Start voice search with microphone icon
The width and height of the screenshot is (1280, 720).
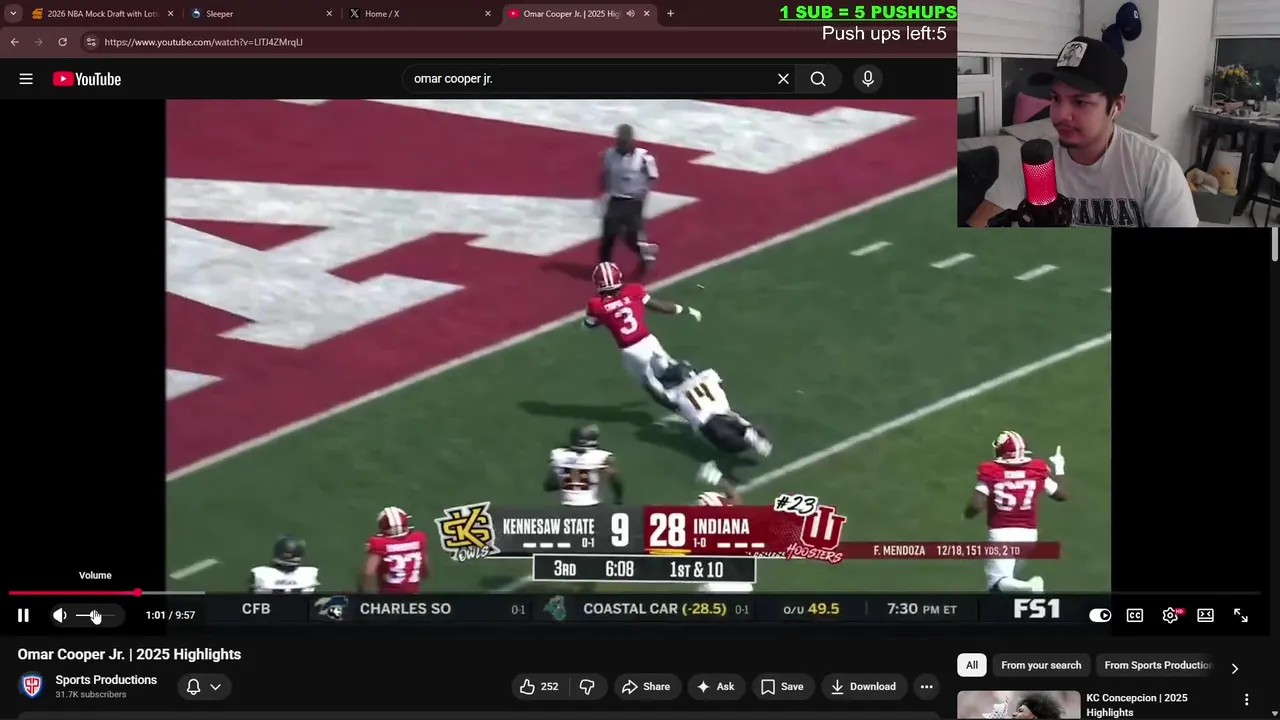(x=868, y=79)
